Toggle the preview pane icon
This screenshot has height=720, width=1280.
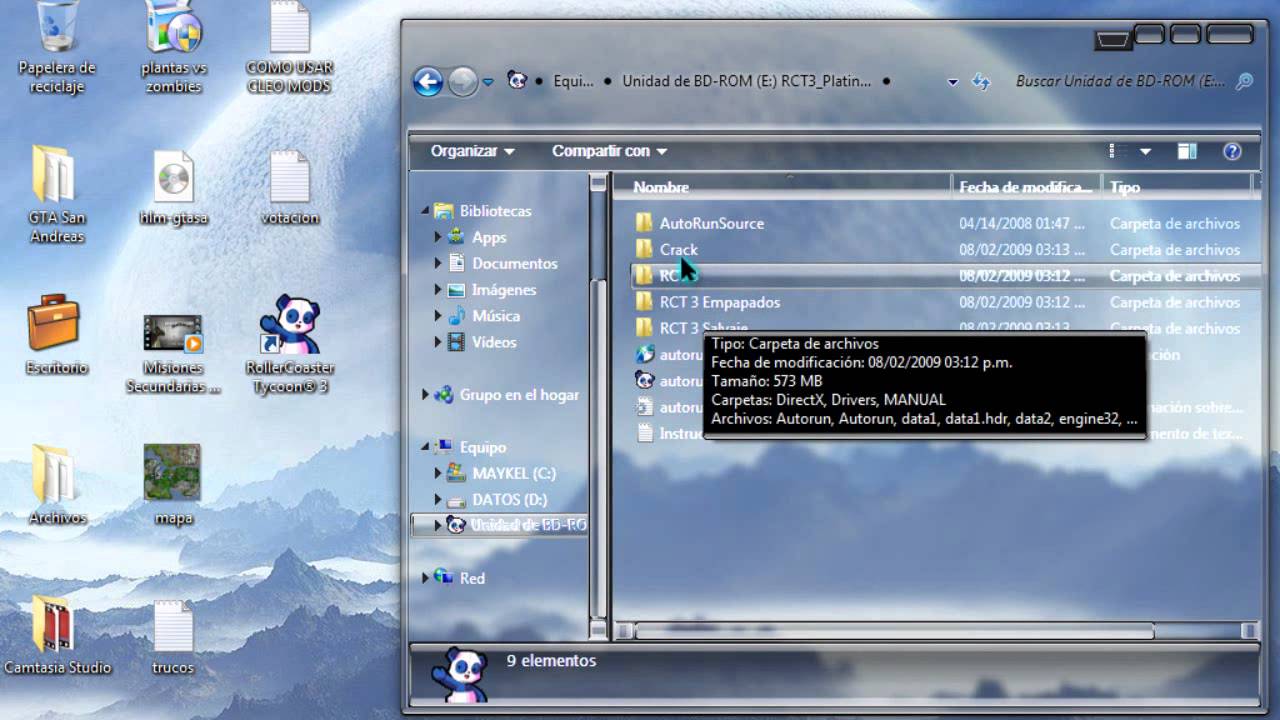point(1187,151)
